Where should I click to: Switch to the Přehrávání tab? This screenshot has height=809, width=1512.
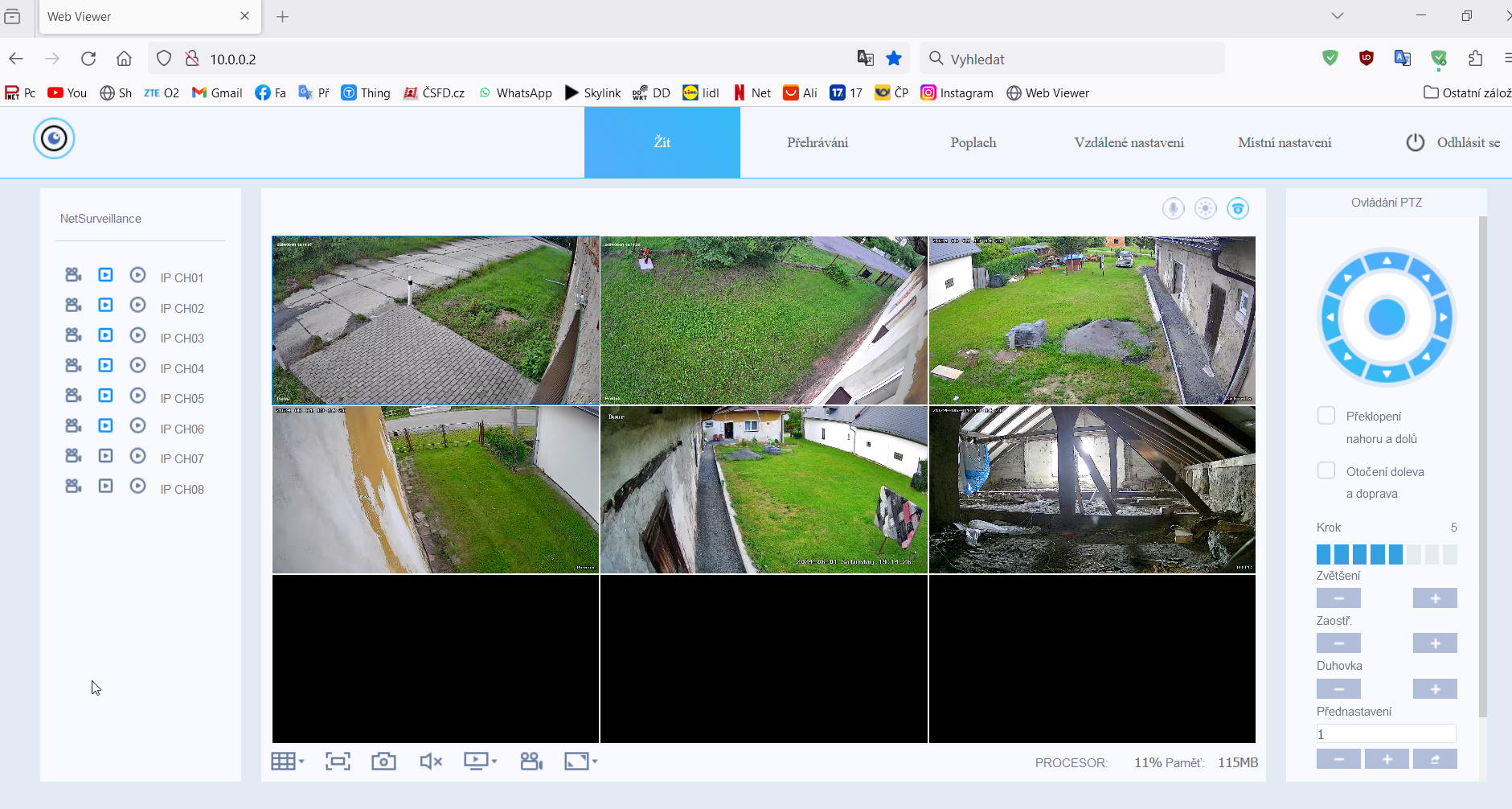[x=817, y=142]
